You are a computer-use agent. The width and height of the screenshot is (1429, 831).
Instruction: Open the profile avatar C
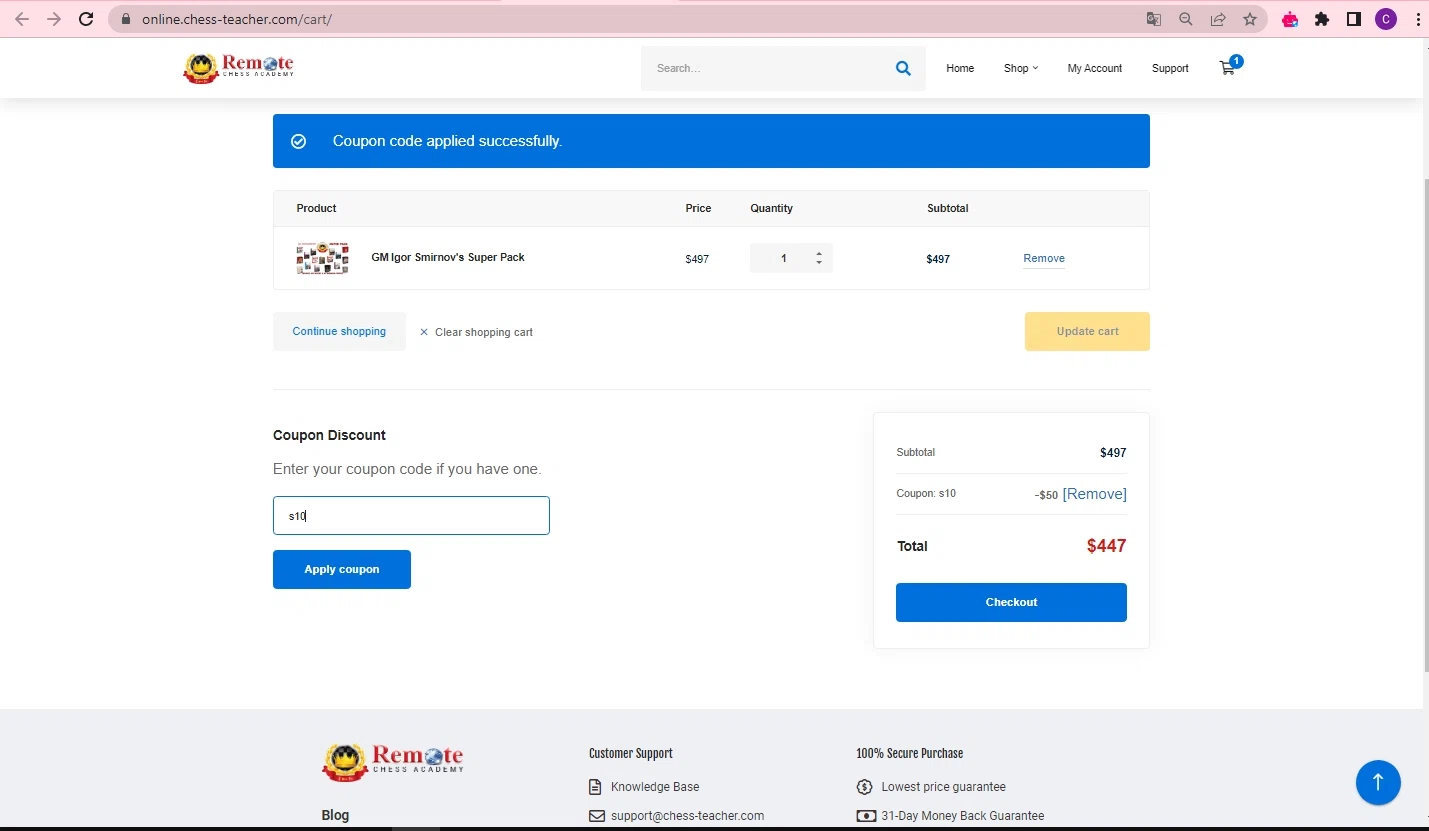coord(1386,19)
